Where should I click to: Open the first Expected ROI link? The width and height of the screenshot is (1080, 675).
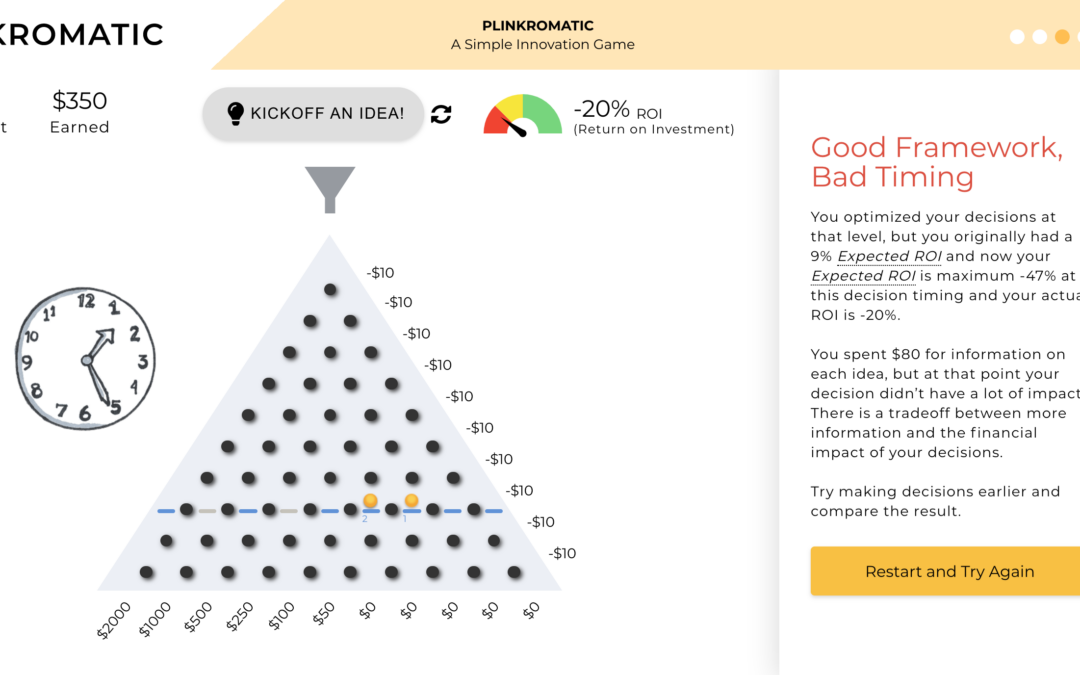point(874,257)
